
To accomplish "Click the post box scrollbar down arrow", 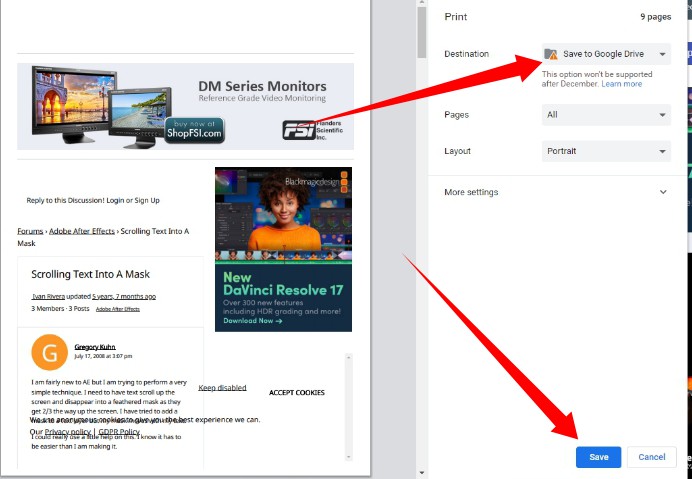I will click(x=349, y=457).
